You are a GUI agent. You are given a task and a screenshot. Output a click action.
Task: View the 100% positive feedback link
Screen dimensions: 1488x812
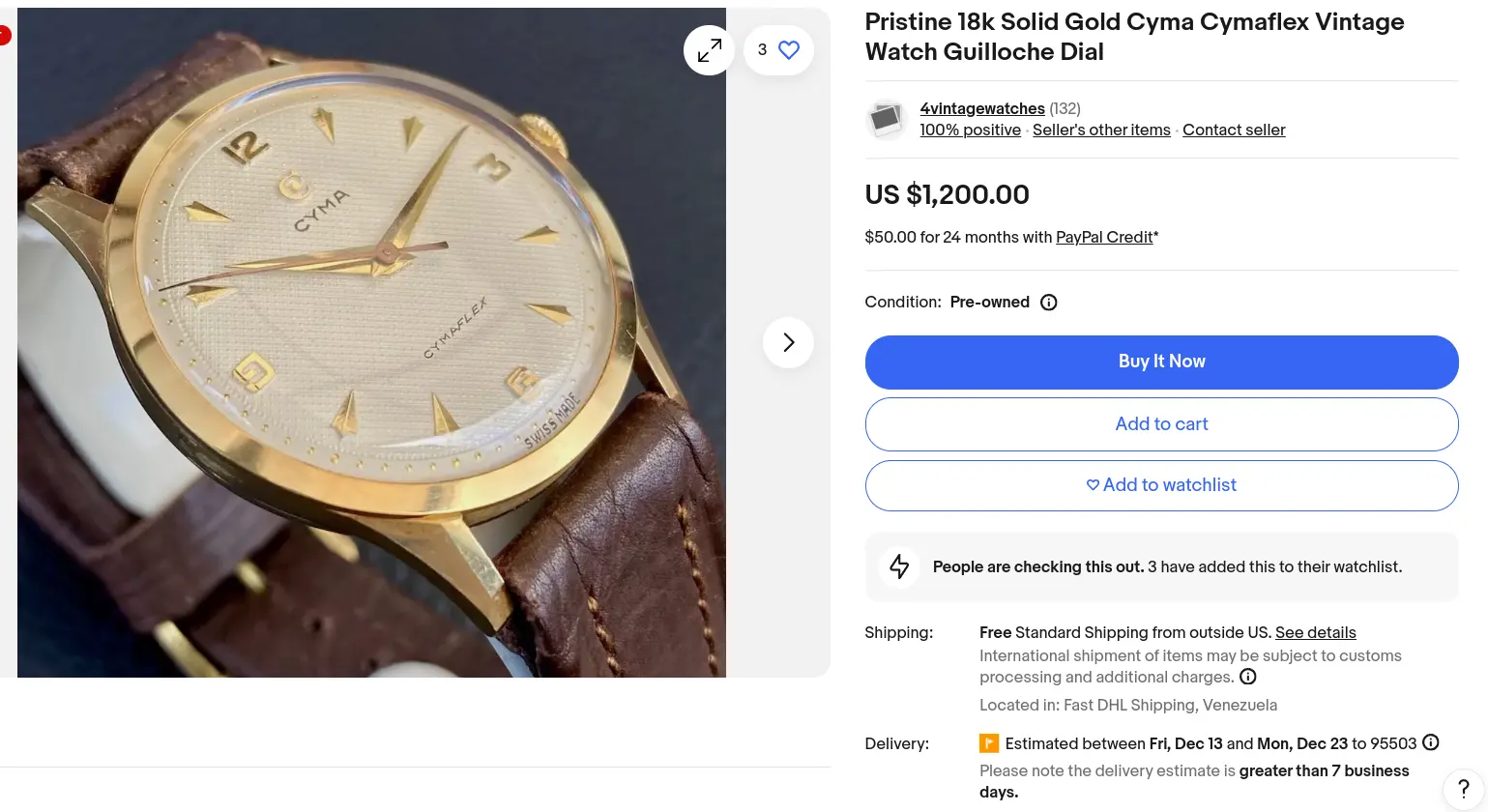pos(970,130)
